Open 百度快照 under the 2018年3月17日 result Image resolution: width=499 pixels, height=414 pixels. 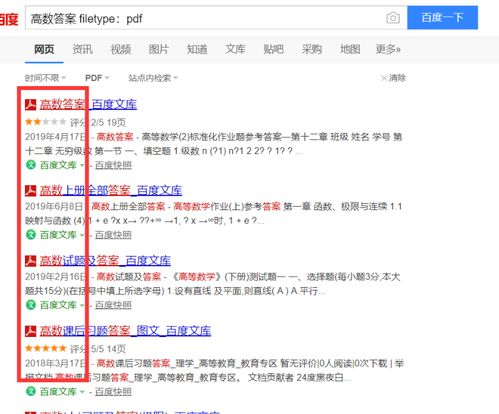(x=113, y=392)
